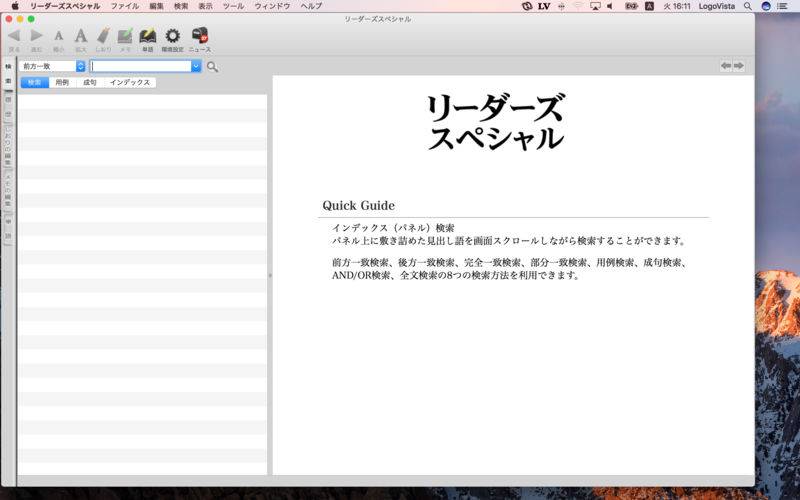Add a bookmark with the しおり icon
800x500 pixels.
pos(103,36)
